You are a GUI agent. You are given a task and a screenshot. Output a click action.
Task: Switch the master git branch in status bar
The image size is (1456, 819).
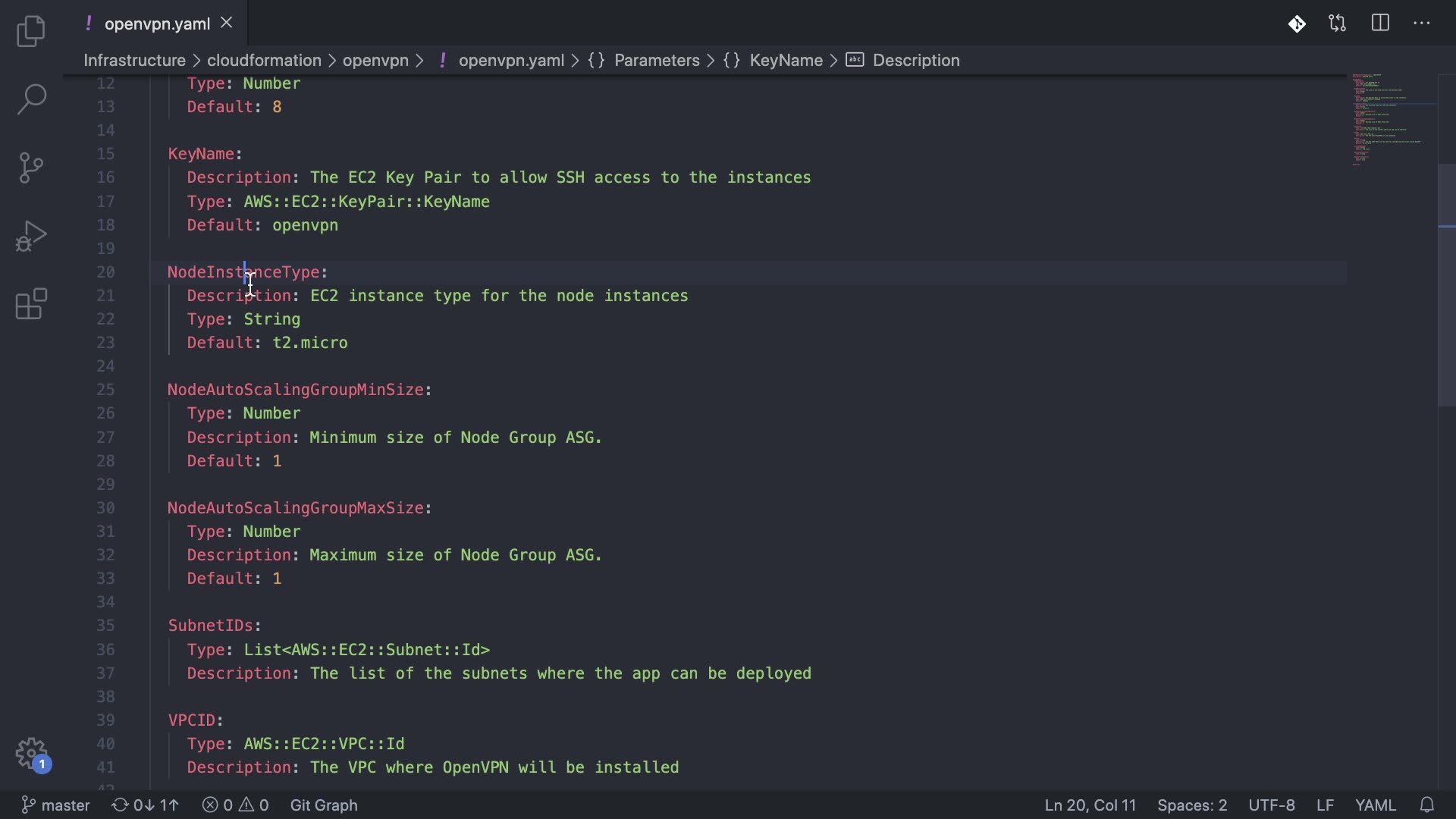[x=56, y=805]
